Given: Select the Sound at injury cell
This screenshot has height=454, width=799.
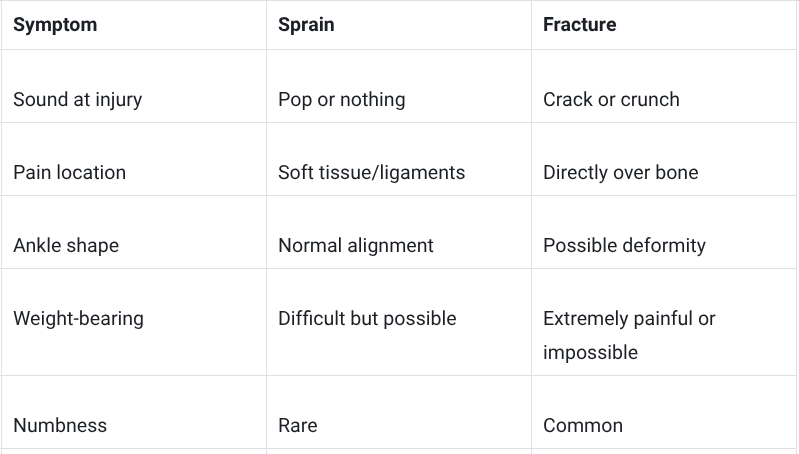Looking at the screenshot, I should tap(77, 99).
